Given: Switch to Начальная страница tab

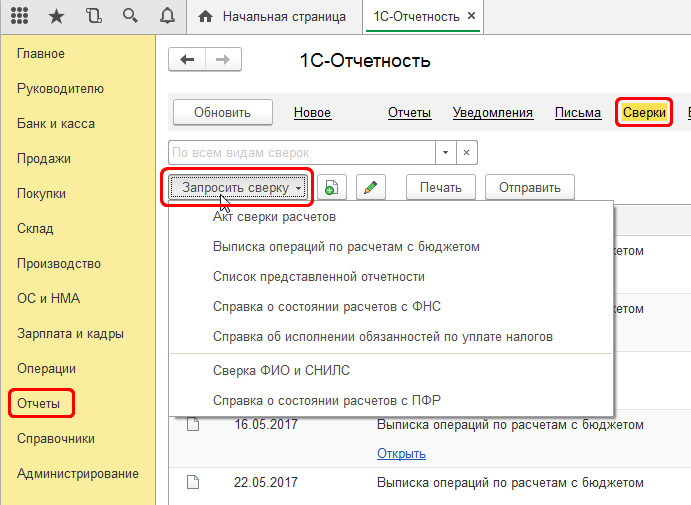Looking at the screenshot, I should [275, 17].
